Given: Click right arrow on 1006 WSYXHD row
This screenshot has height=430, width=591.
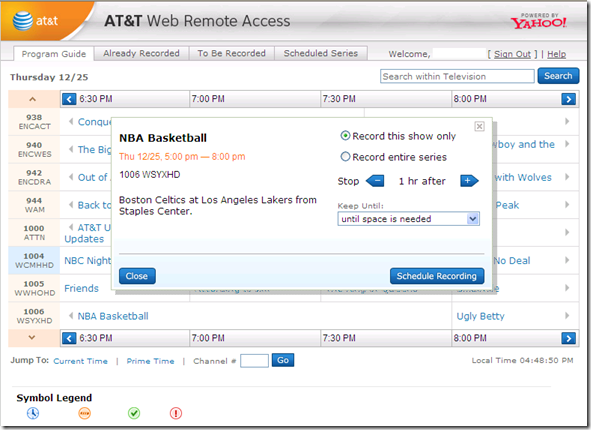Looking at the screenshot, I should (567, 315).
